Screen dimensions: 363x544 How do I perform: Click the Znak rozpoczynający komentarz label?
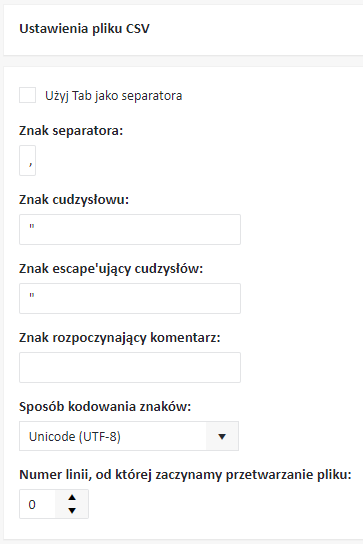point(120,338)
